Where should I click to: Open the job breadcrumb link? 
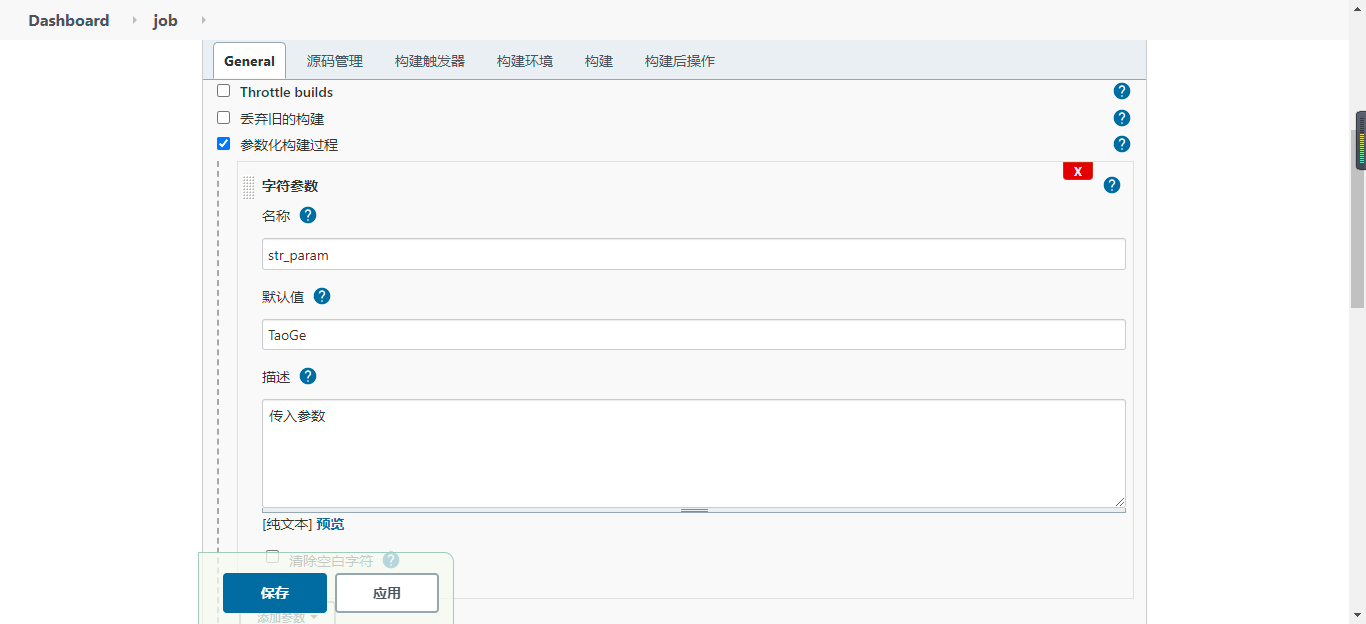[x=166, y=20]
